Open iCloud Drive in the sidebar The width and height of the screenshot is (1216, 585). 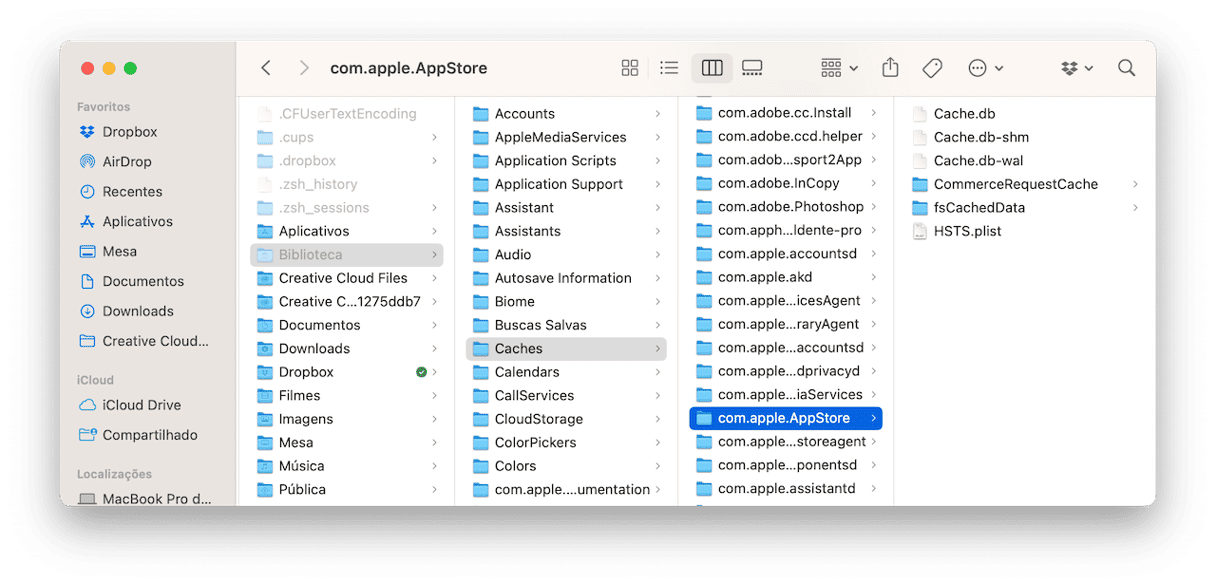141,405
